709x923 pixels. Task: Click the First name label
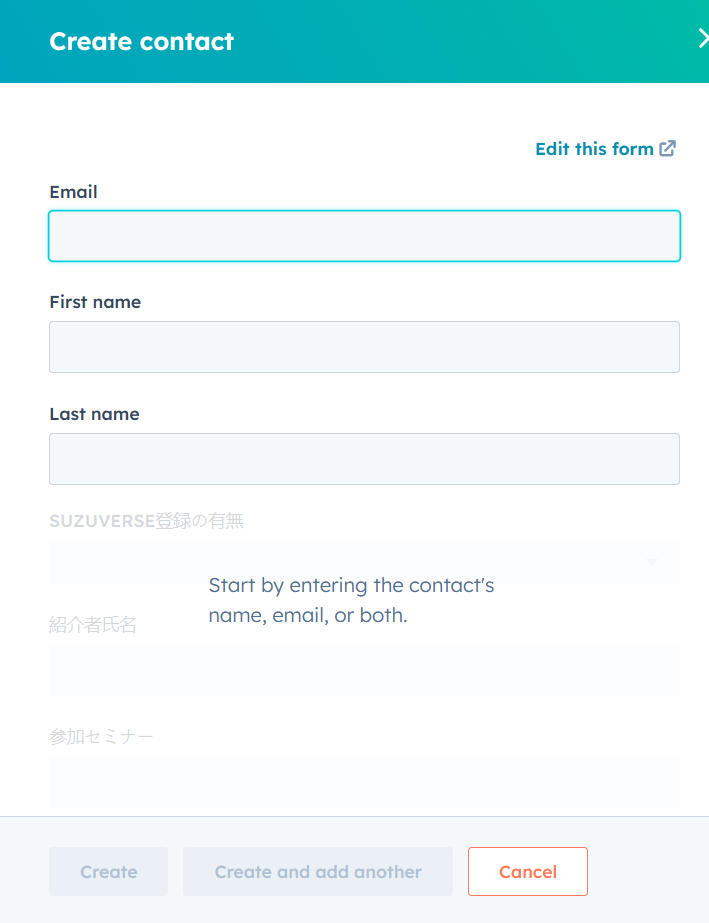point(95,302)
